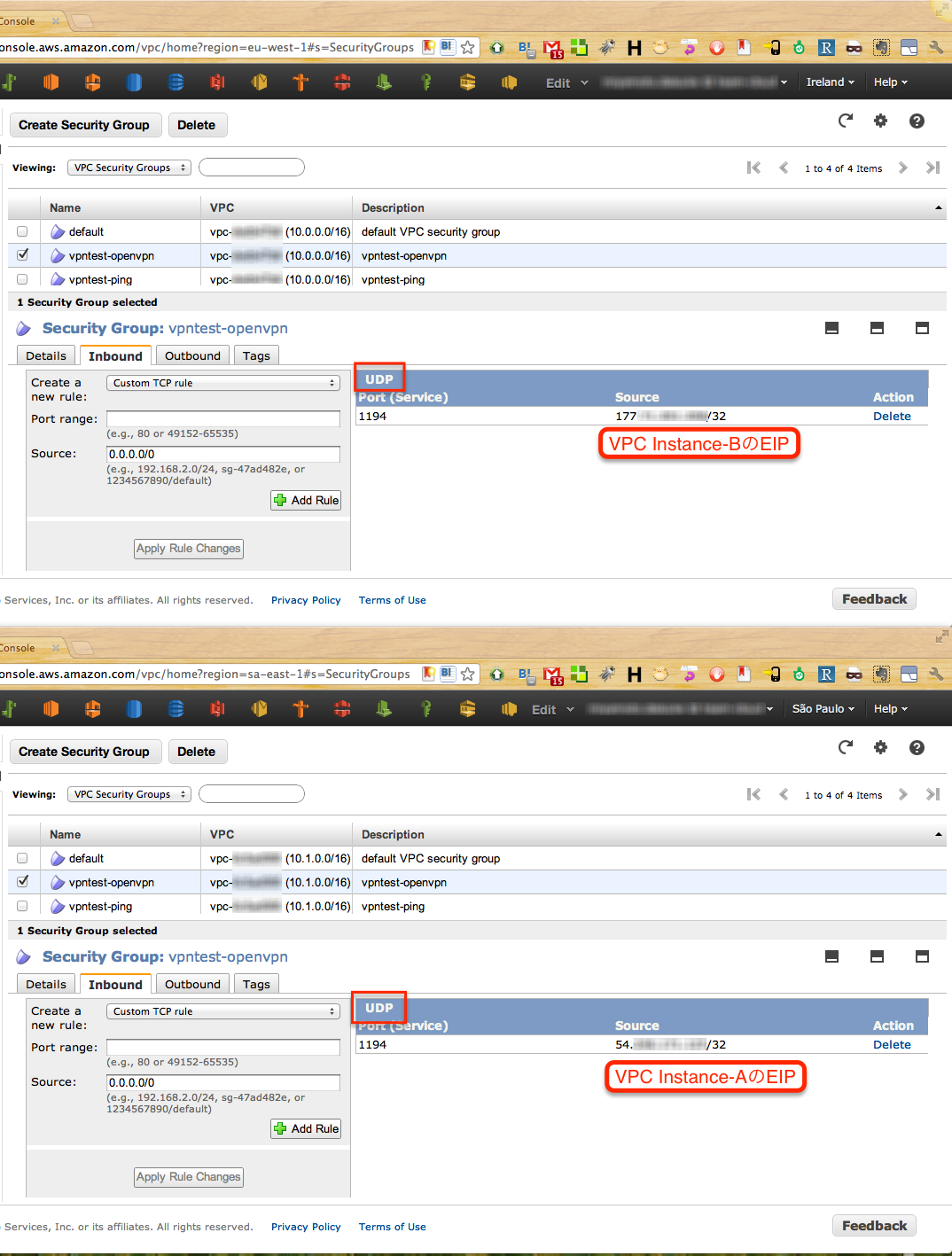Click the wrench icon at the browser toolbar's right end
The height and width of the screenshot is (1256, 952).
[x=936, y=47]
